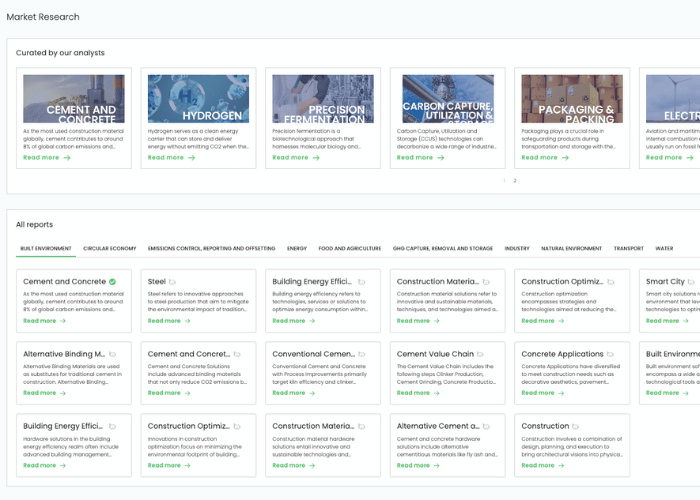Select GHG Capture, Removal and Storage tab

pyautogui.click(x=443, y=248)
